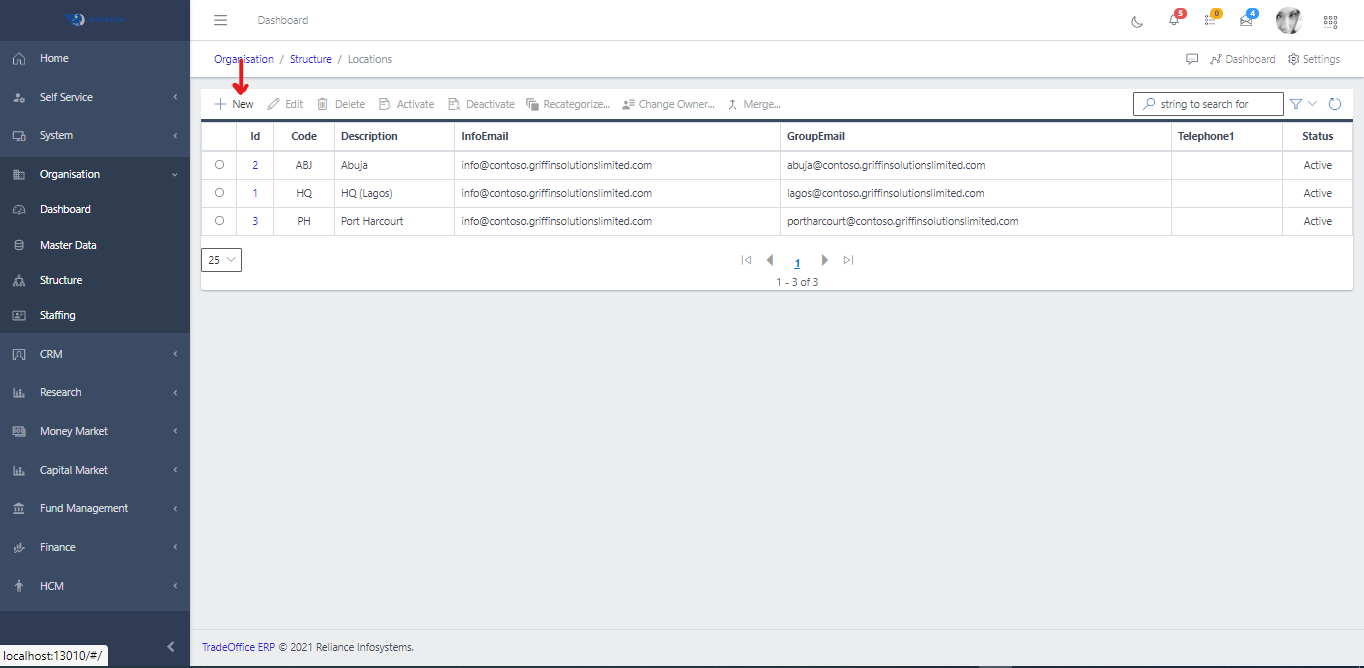Open the messages envelope icon

coord(1246,21)
